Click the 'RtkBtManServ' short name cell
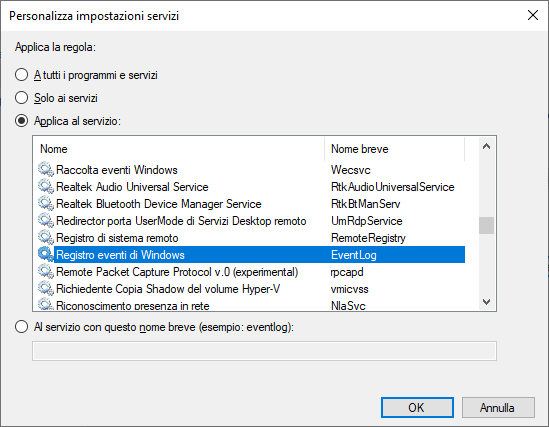 click(x=366, y=204)
